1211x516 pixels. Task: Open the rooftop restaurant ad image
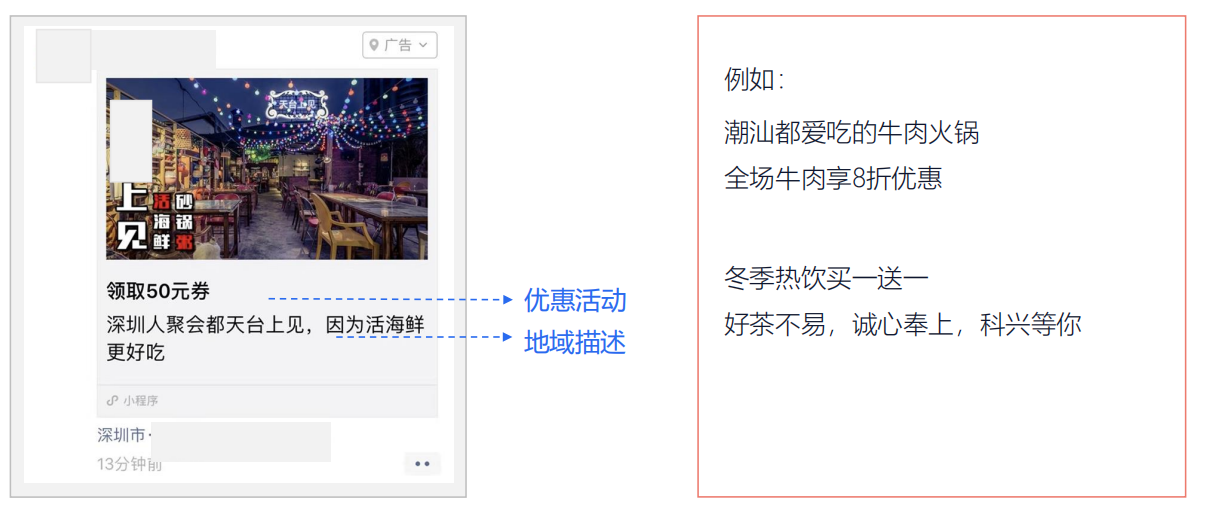(267, 169)
